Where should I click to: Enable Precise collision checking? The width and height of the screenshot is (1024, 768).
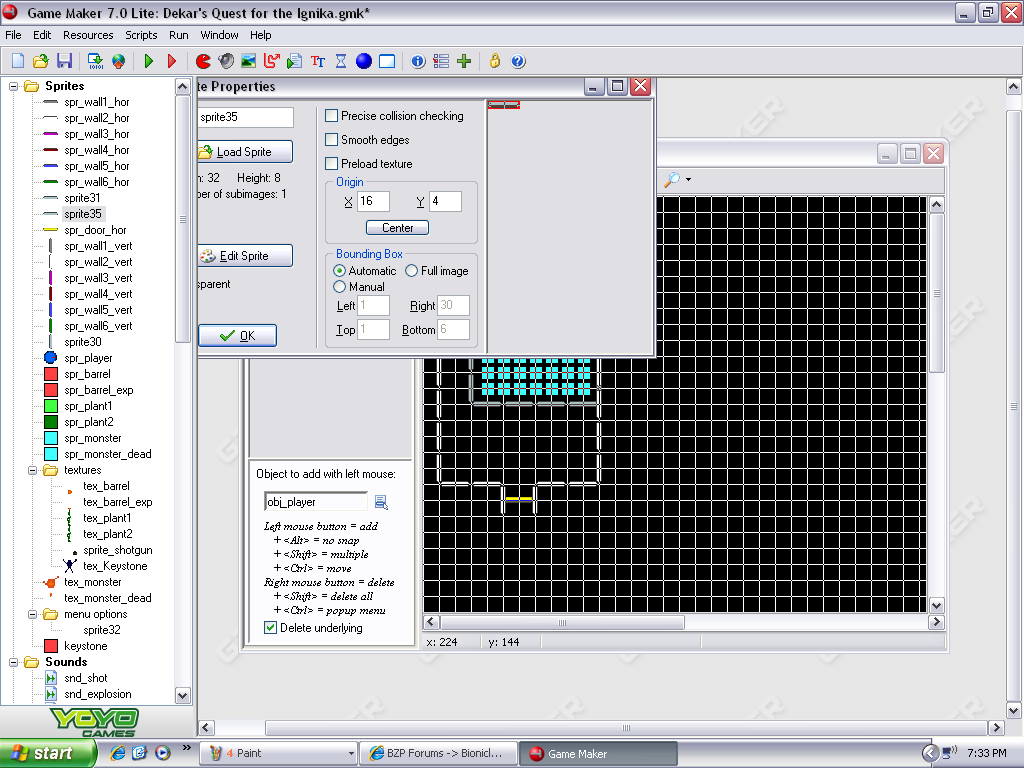(332, 116)
